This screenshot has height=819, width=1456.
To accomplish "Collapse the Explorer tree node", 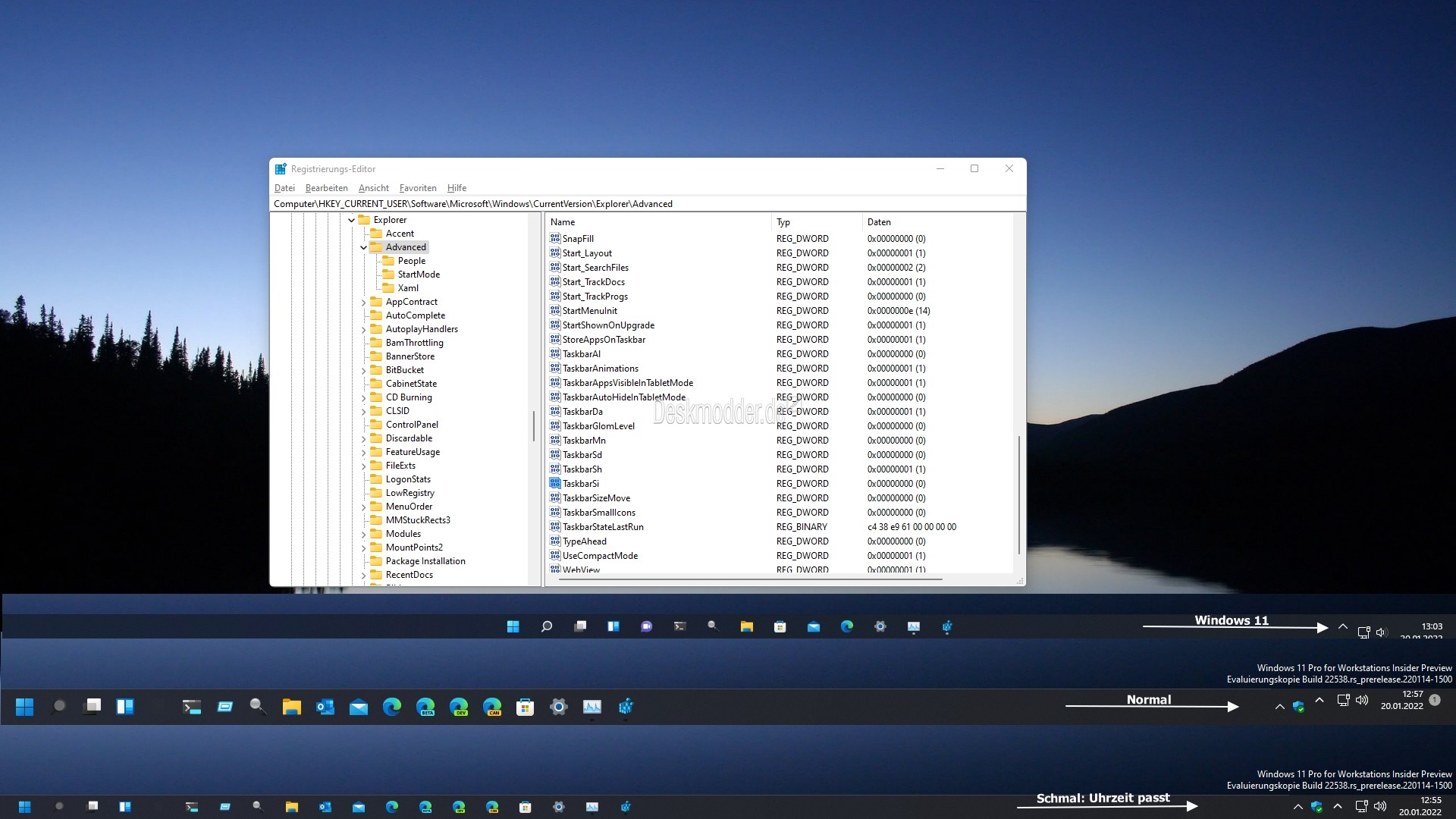I will (351, 220).
